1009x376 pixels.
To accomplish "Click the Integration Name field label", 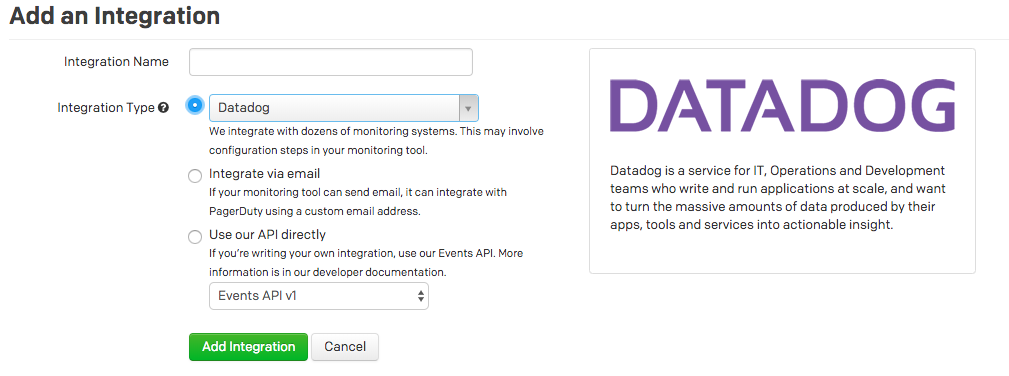I will tap(116, 62).
